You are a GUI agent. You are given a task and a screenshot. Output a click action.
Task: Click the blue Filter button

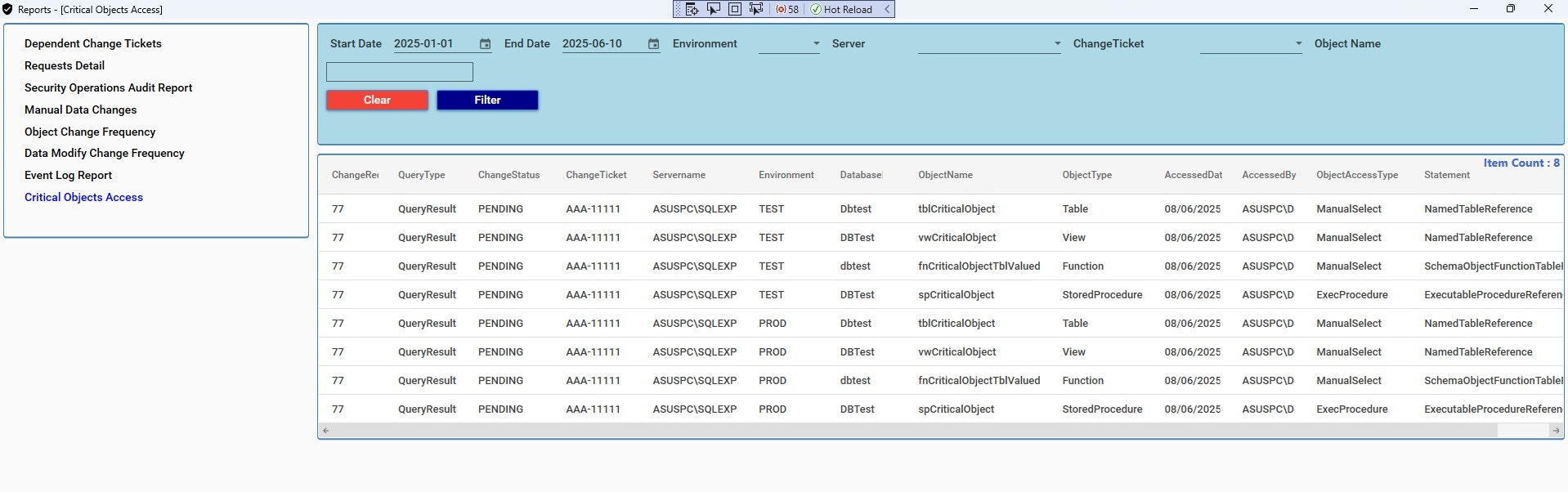click(487, 100)
